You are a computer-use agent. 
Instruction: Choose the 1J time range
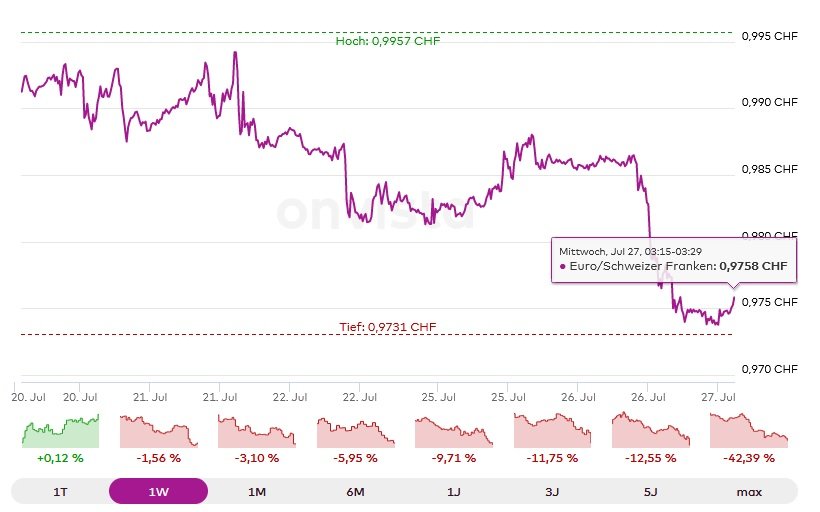click(454, 491)
